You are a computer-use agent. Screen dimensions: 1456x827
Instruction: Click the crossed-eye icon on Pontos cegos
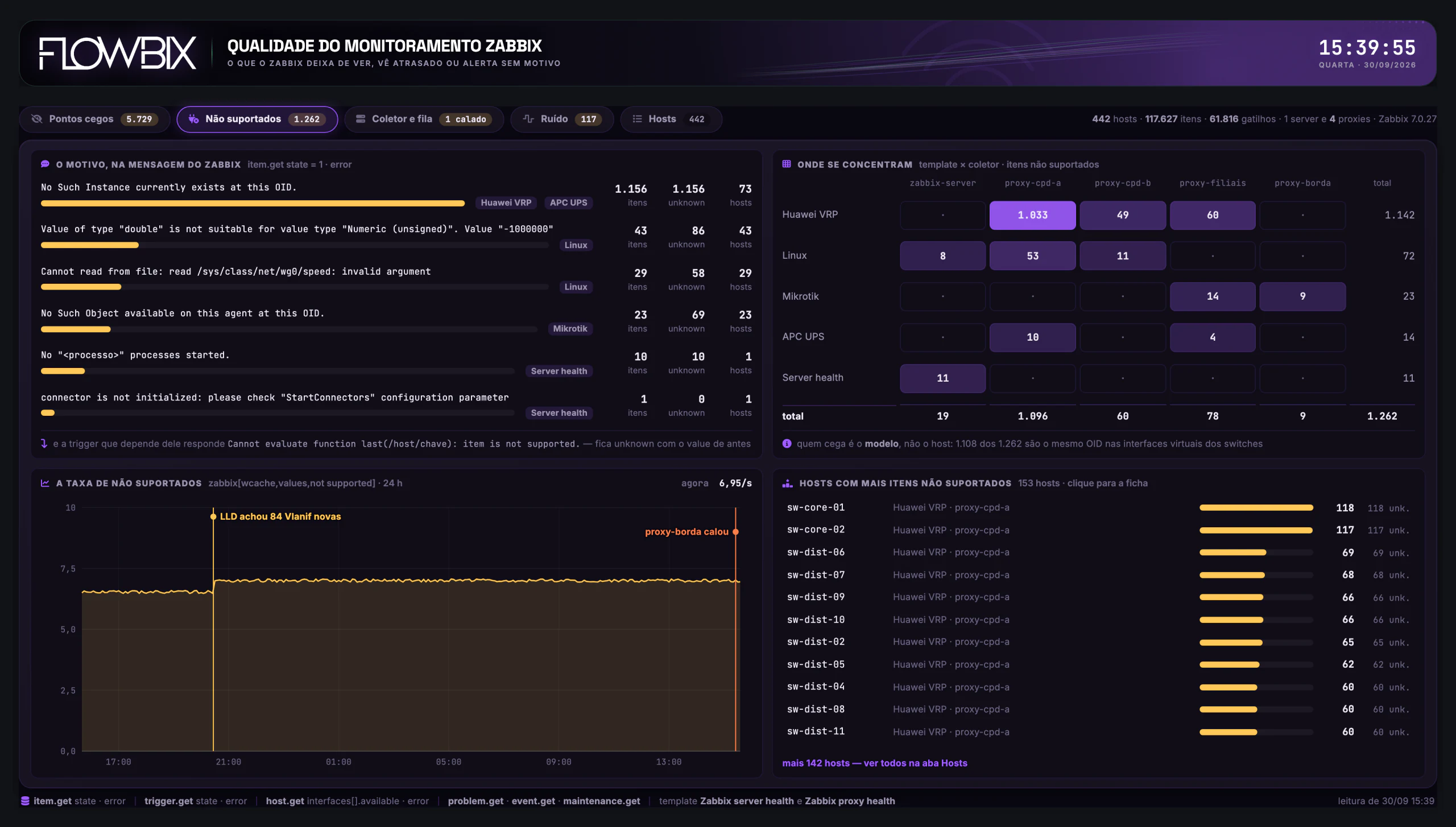37,119
